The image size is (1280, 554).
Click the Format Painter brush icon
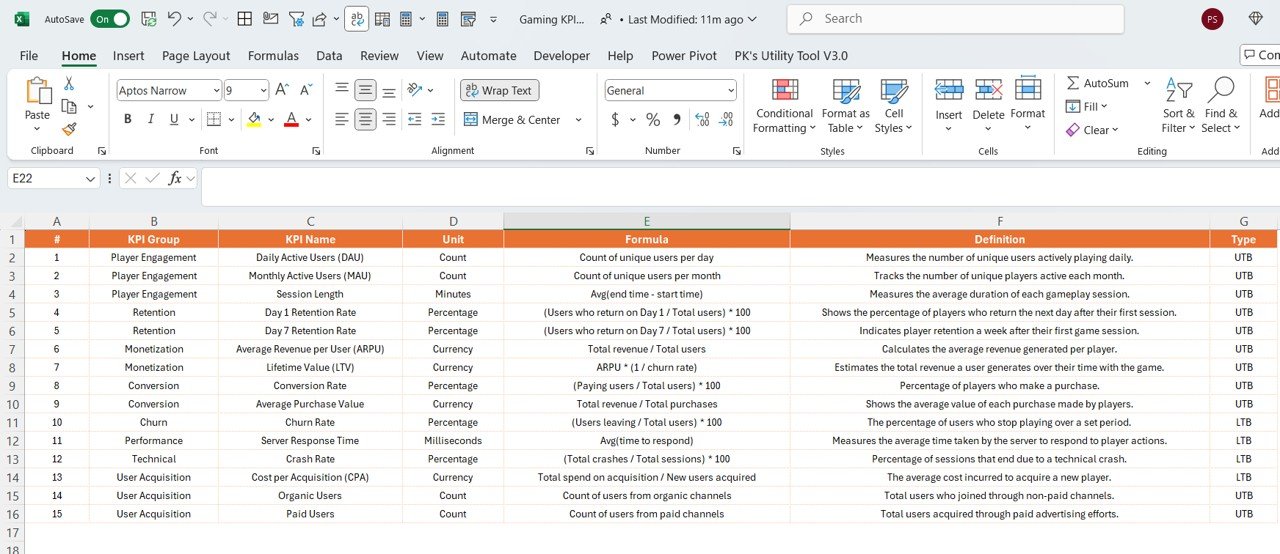coord(69,129)
